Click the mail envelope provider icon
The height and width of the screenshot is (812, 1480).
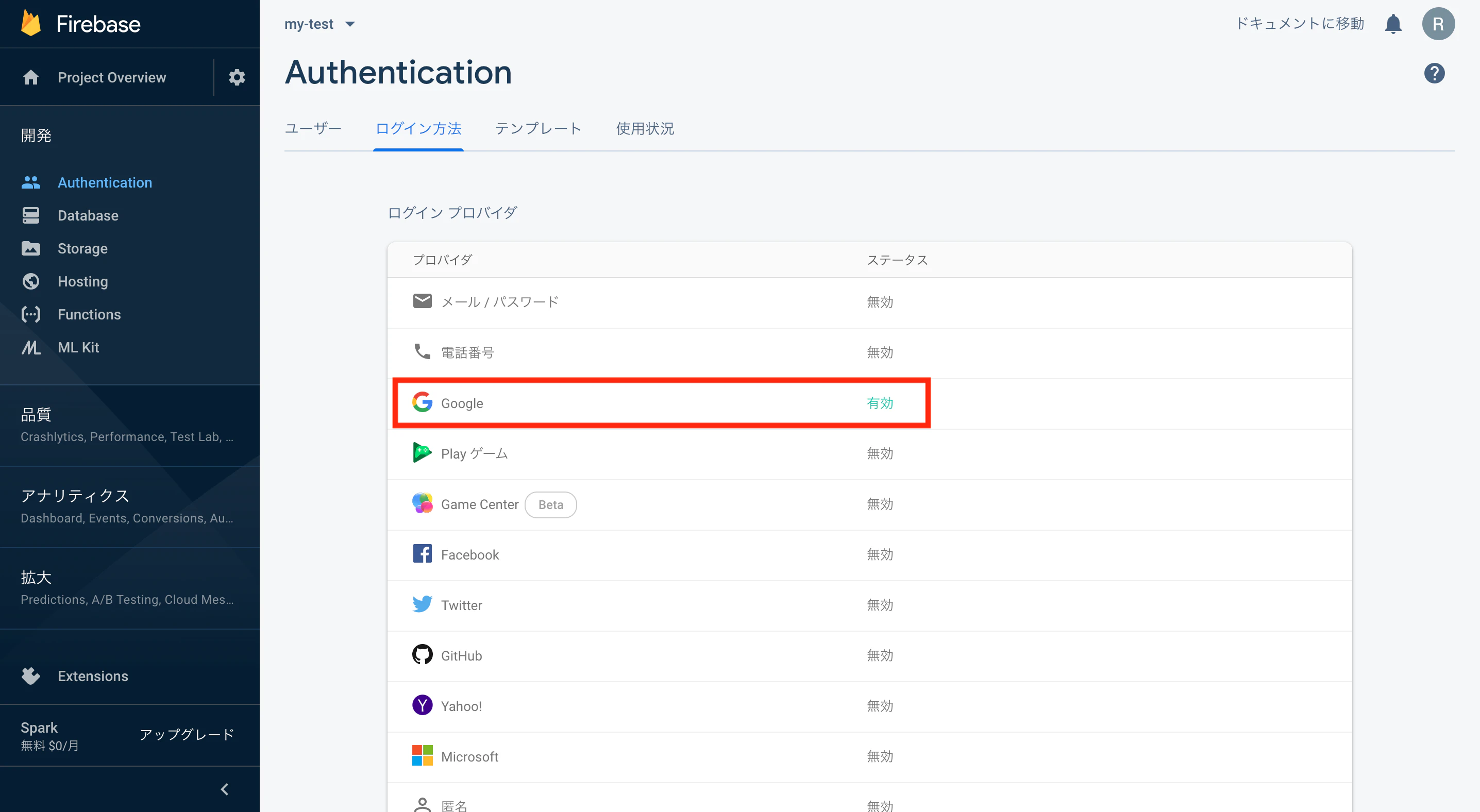(422, 301)
